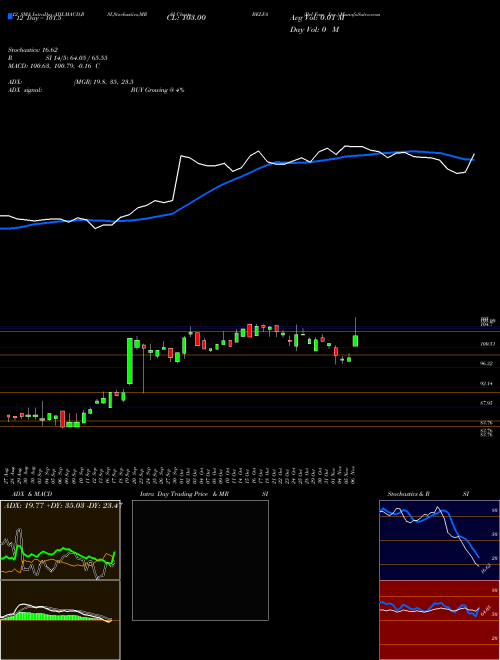Click the '(MGR) 19.8, 35, 23.5' ADX values
500x660 pixels.
point(104,82)
